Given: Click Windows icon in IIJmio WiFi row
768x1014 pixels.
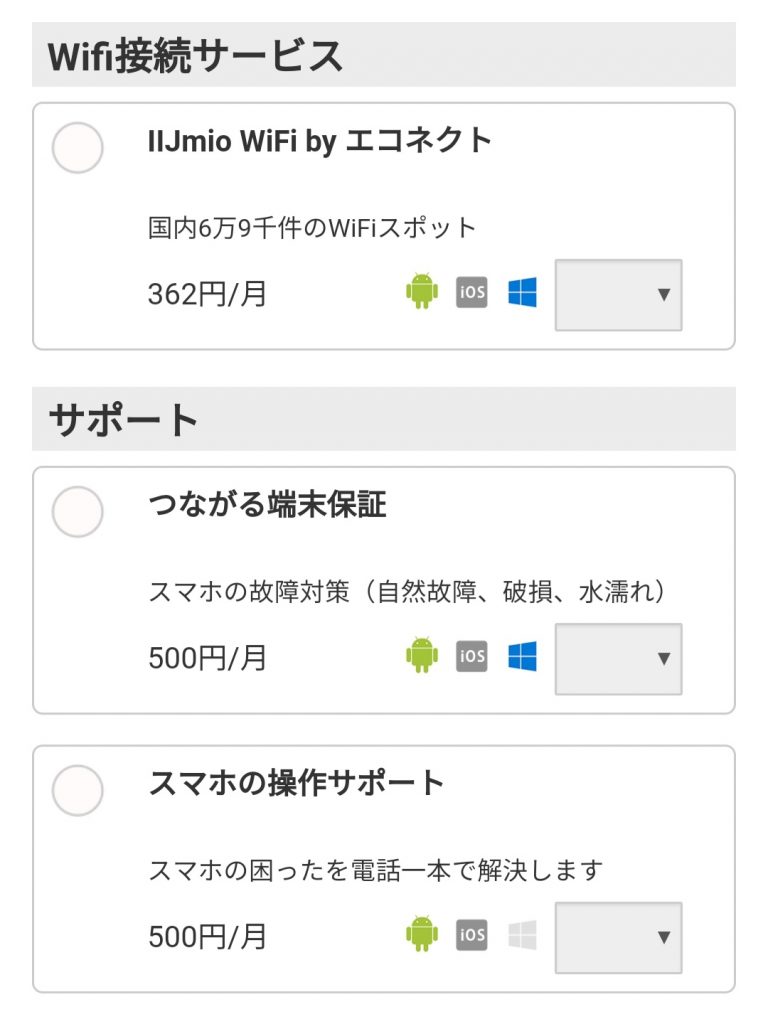Looking at the screenshot, I should tap(522, 293).
